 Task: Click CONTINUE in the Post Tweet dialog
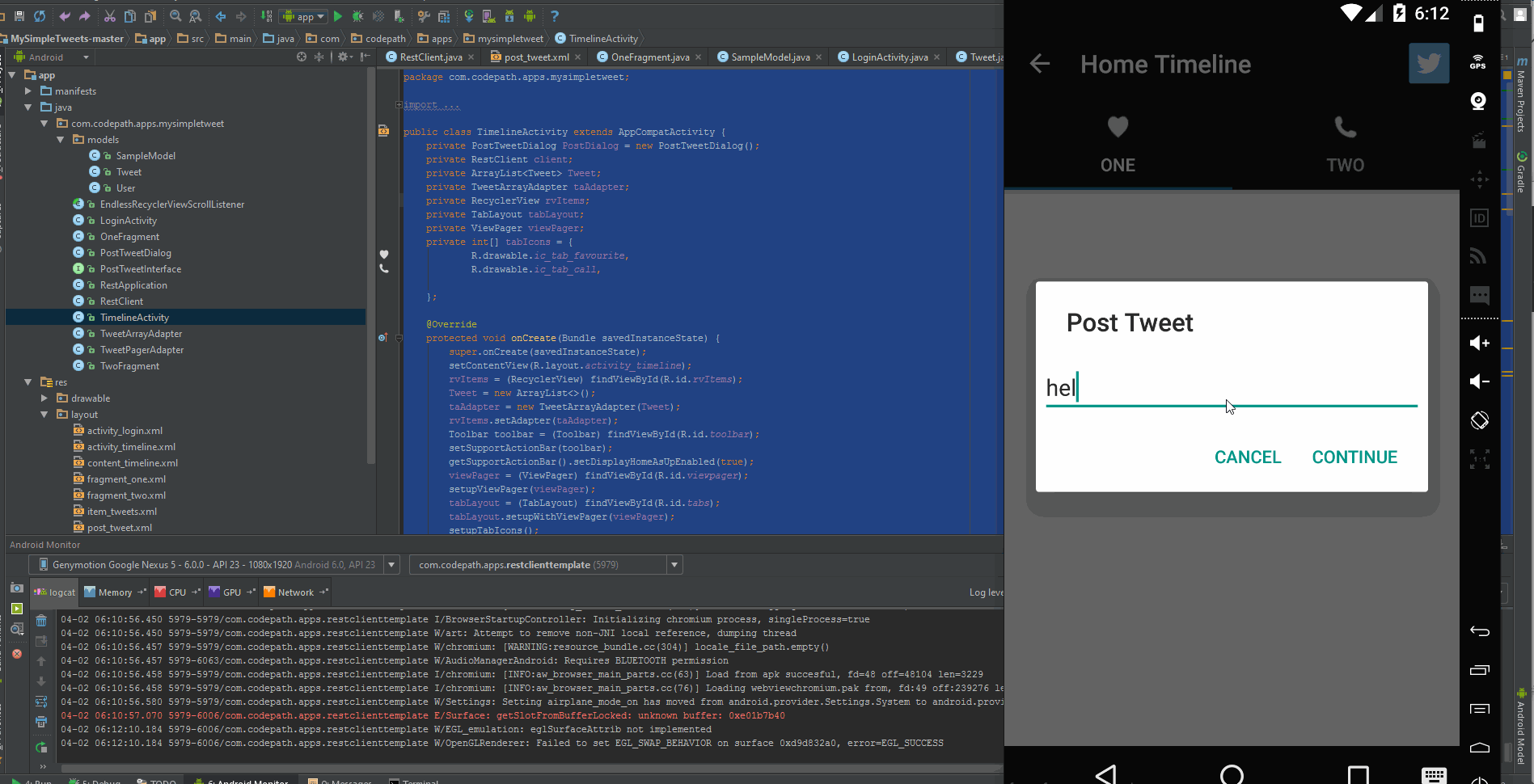pyautogui.click(x=1354, y=457)
